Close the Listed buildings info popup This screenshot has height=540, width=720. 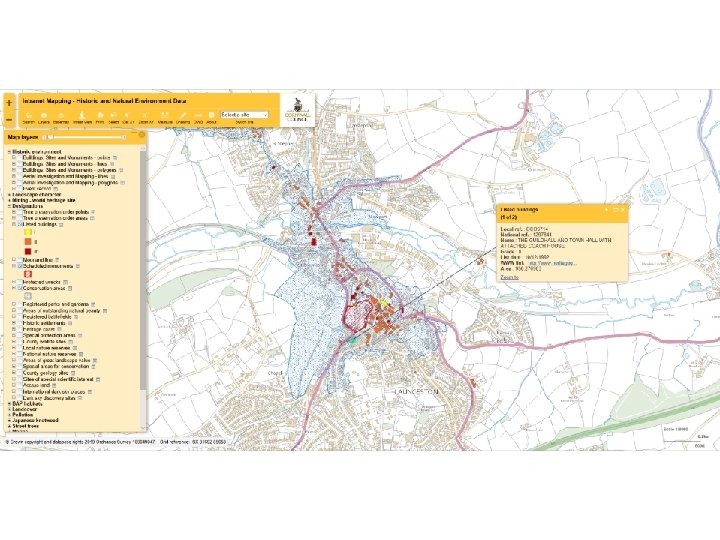point(623,210)
